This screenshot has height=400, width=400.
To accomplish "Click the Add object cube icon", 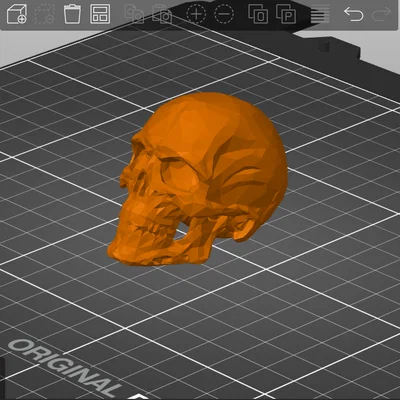I will click(x=17, y=14).
